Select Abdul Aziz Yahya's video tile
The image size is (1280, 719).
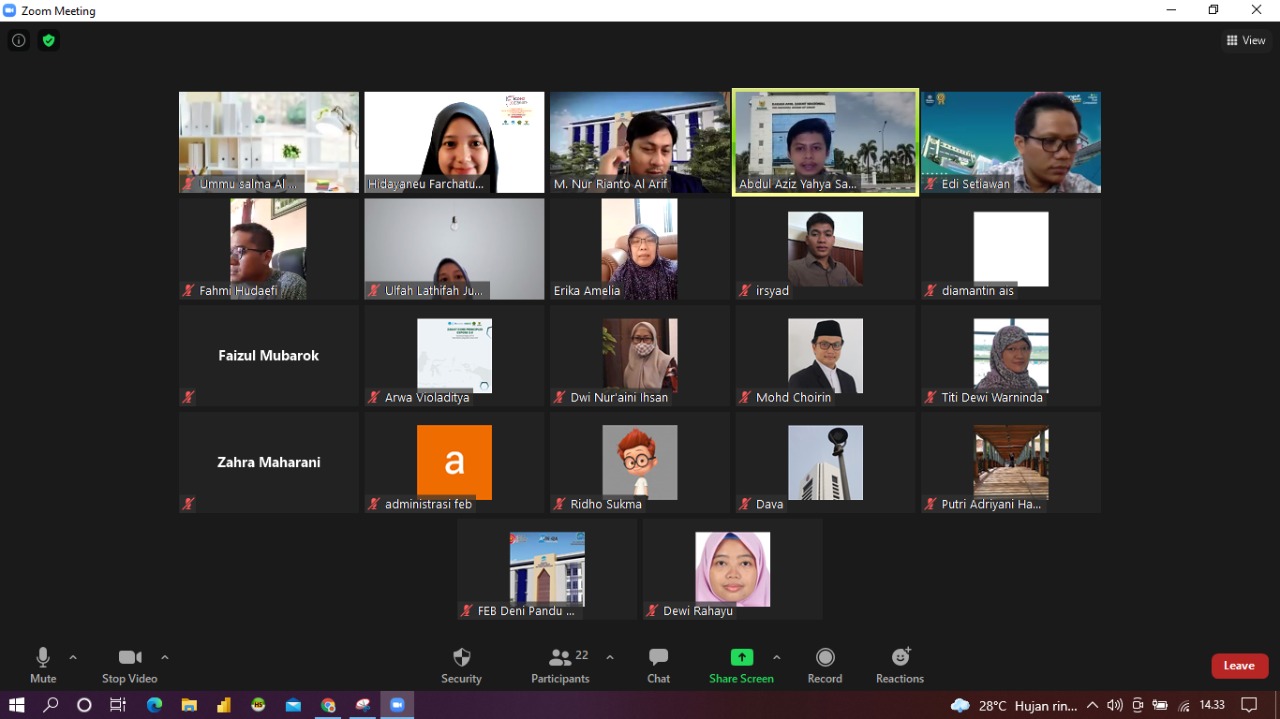click(x=825, y=142)
